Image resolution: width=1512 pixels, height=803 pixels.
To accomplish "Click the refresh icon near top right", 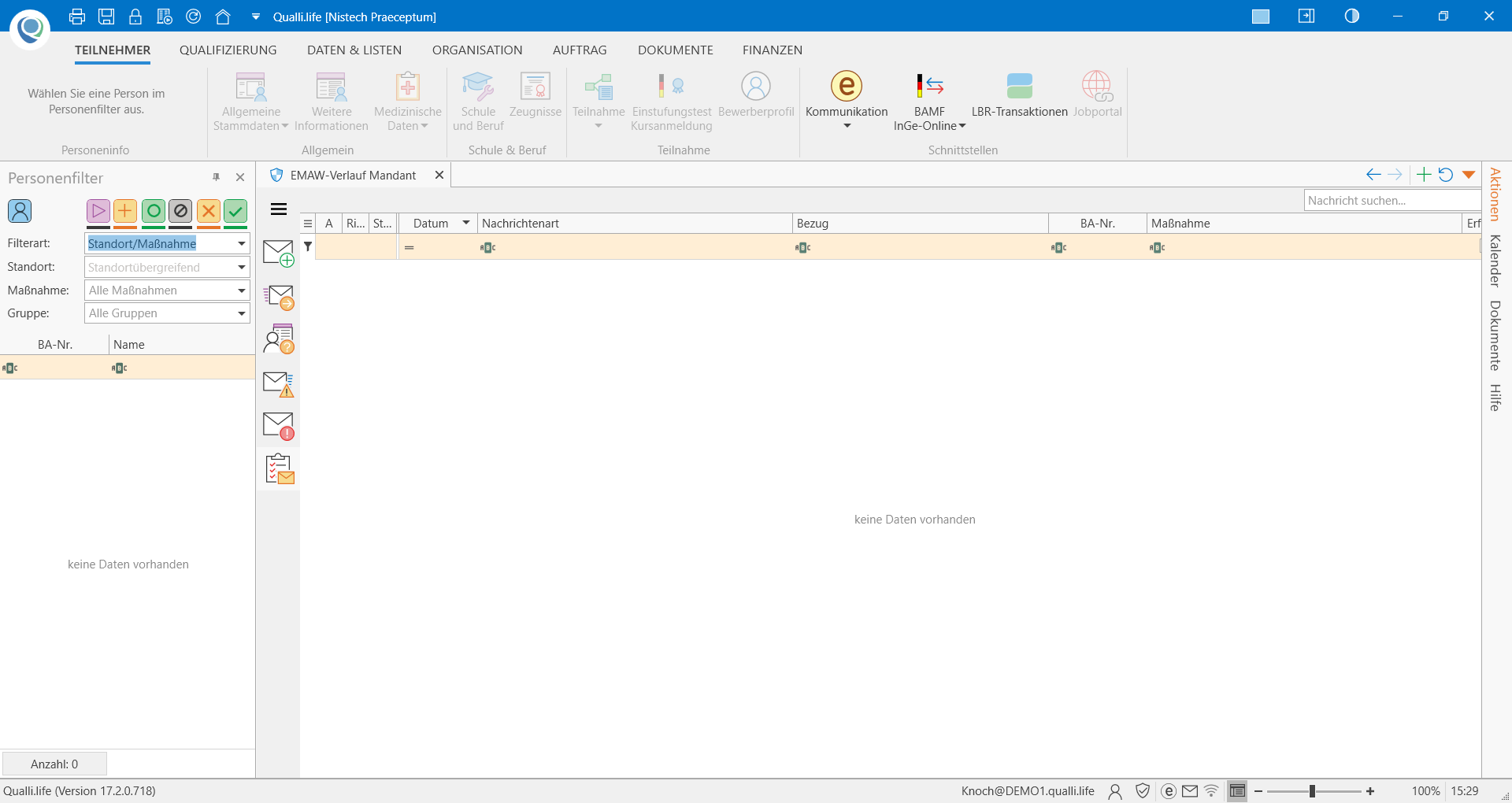I will (x=1446, y=175).
